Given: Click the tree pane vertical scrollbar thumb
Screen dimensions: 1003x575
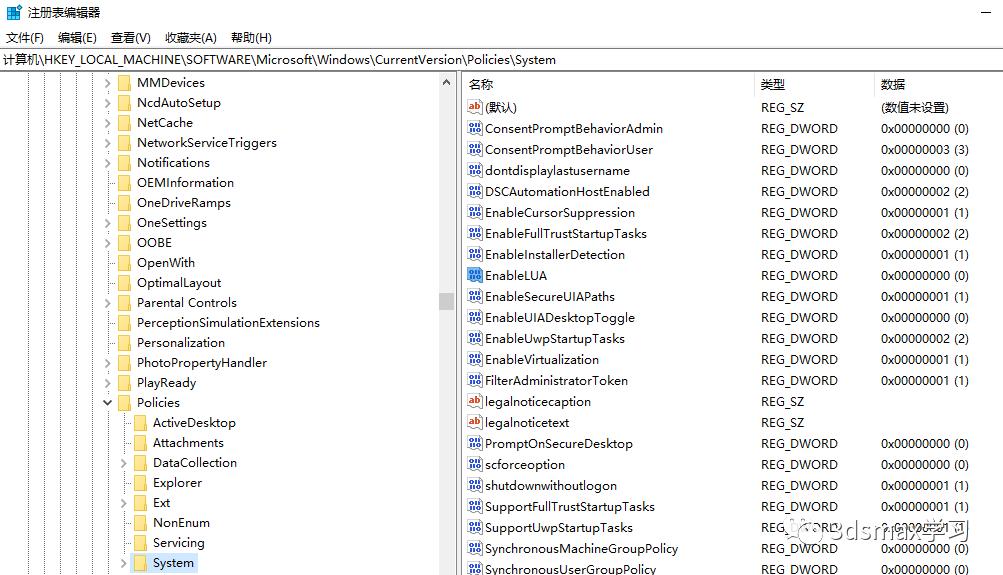Looking at the screenshot, I should tap(446, 301).
